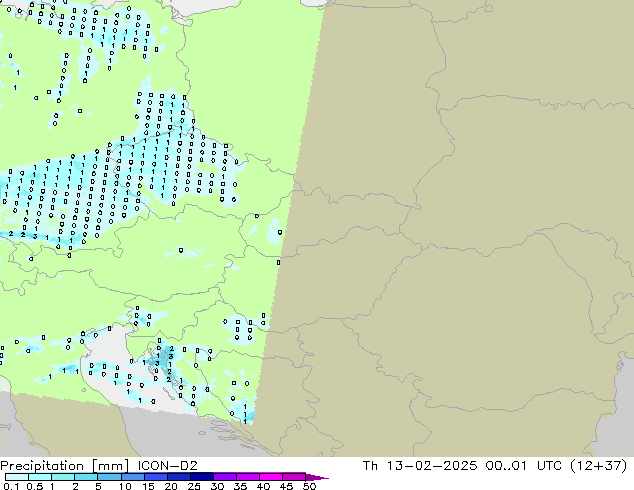This screenshot has height=490, width=634.
Task: Select the 10–15 mm blue legend swatch
Action: (132, 477)
